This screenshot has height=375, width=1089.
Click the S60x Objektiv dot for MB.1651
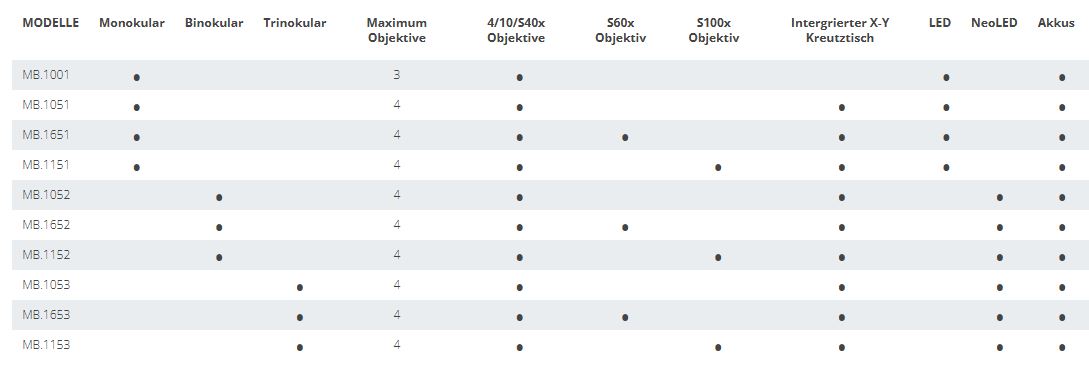point(625,138)
